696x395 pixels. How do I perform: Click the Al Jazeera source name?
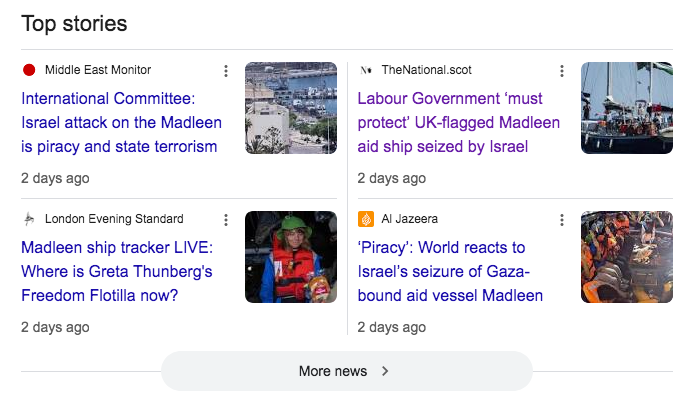409,219
